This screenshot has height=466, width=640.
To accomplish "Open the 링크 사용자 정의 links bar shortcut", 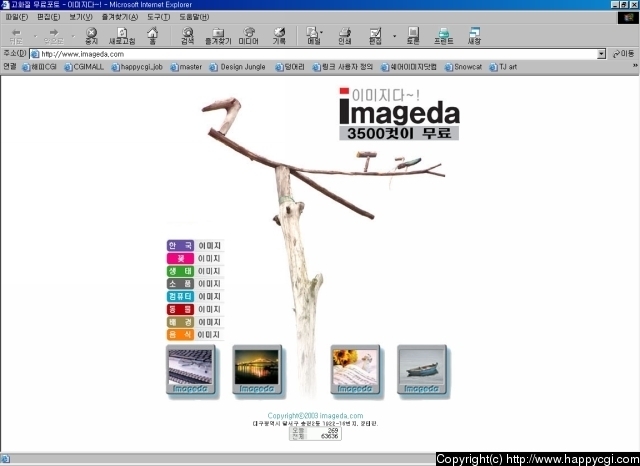I will pyautogui.click(x=342, y=67).
